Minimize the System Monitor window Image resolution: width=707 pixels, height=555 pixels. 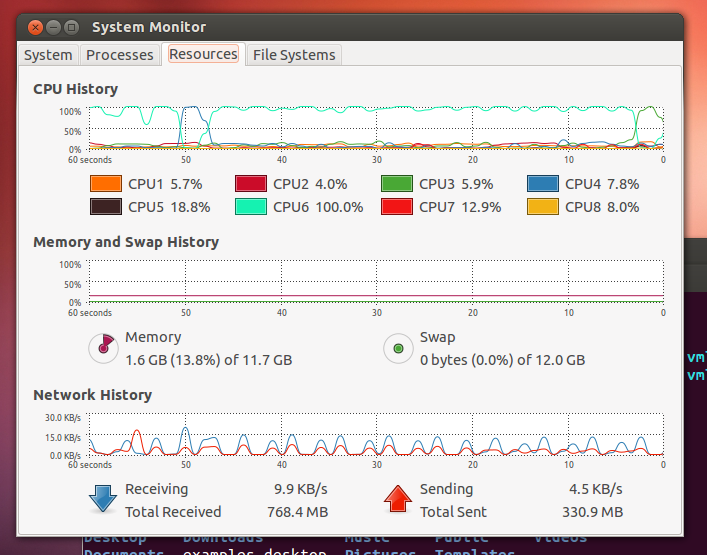pyautogui.click(x=53, y=28)
